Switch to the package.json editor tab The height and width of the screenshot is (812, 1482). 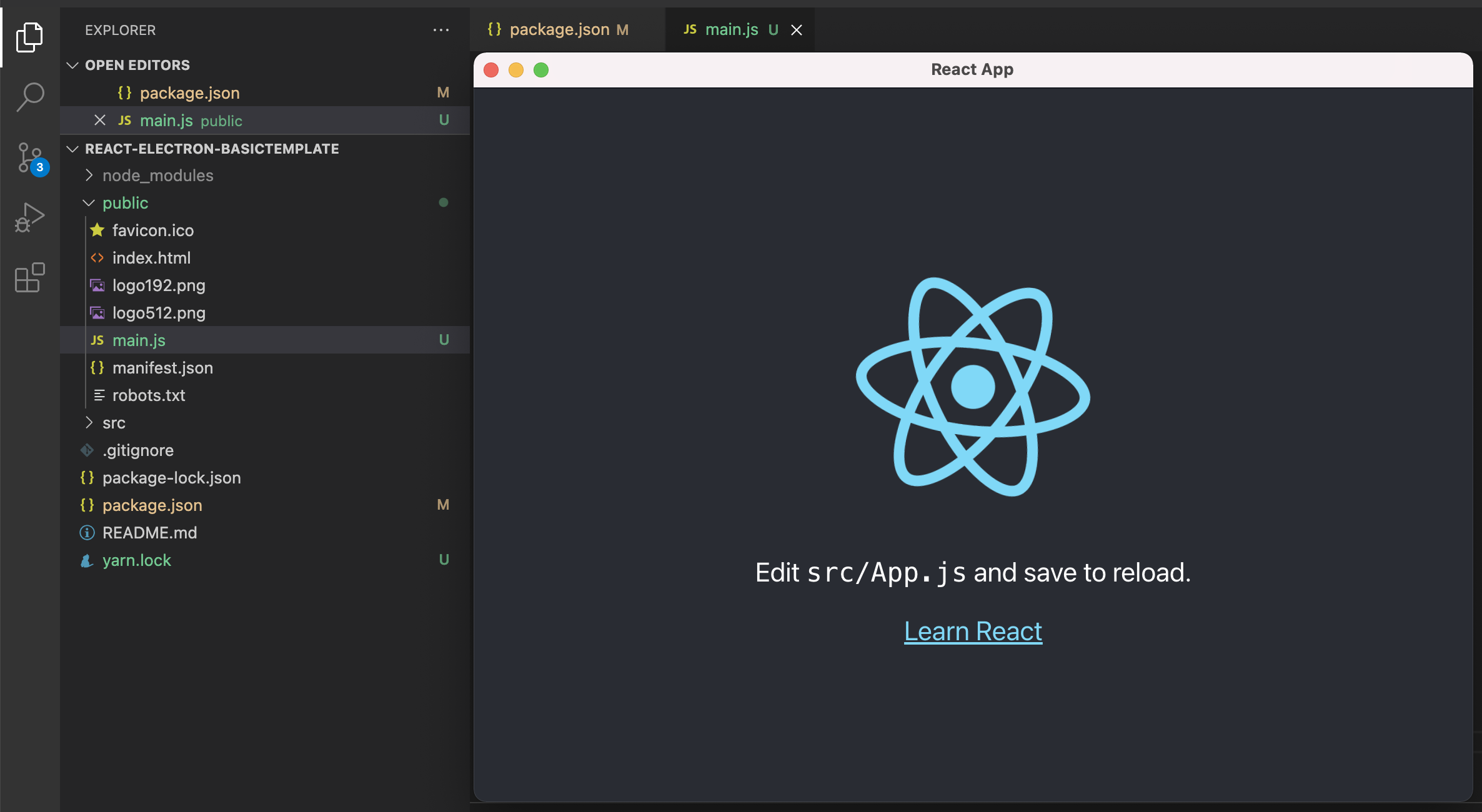coord(559,30)
